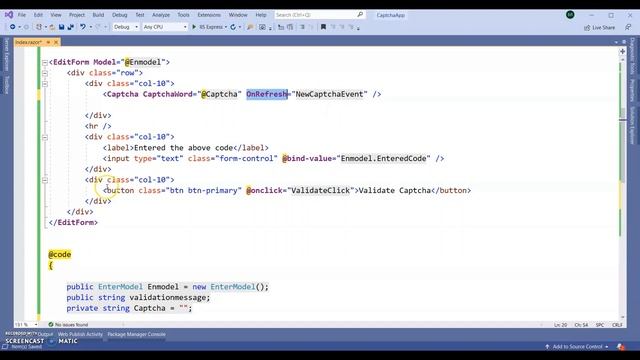Click the search magnifier icon
Image resolution: width=640 pixels, height=360 pixels.
point(360,15)
